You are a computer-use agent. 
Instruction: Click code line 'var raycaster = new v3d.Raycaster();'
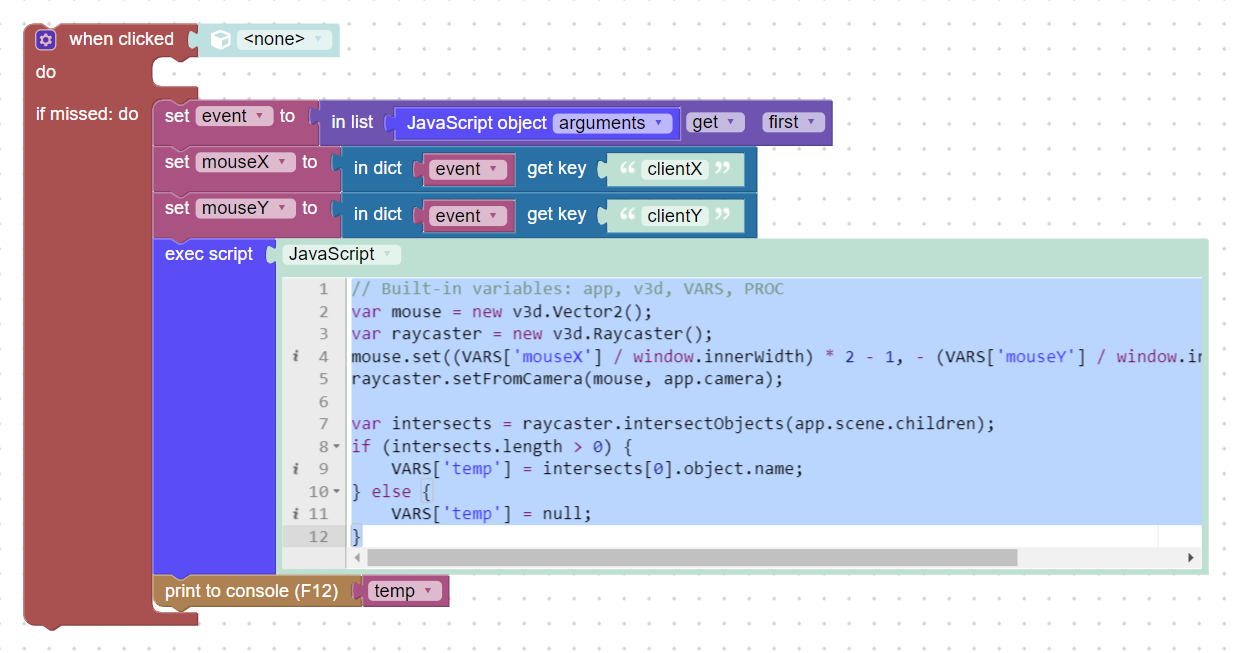(531, 334)
